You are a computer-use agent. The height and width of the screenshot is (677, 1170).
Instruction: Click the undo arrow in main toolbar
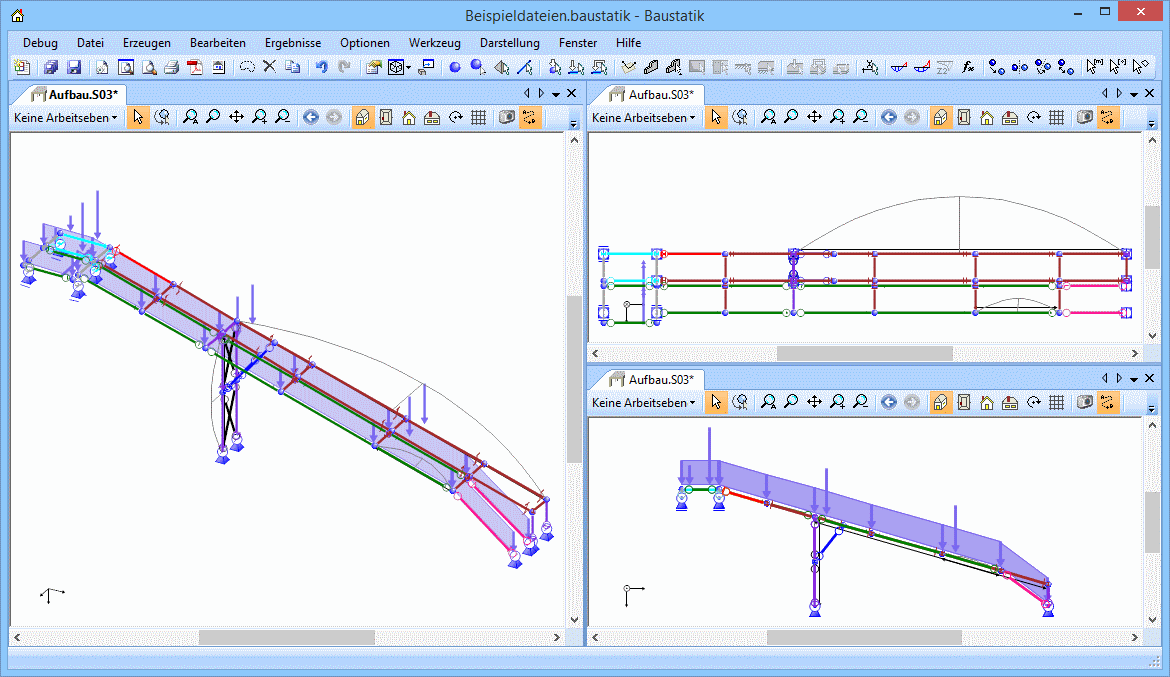[321, 68]
